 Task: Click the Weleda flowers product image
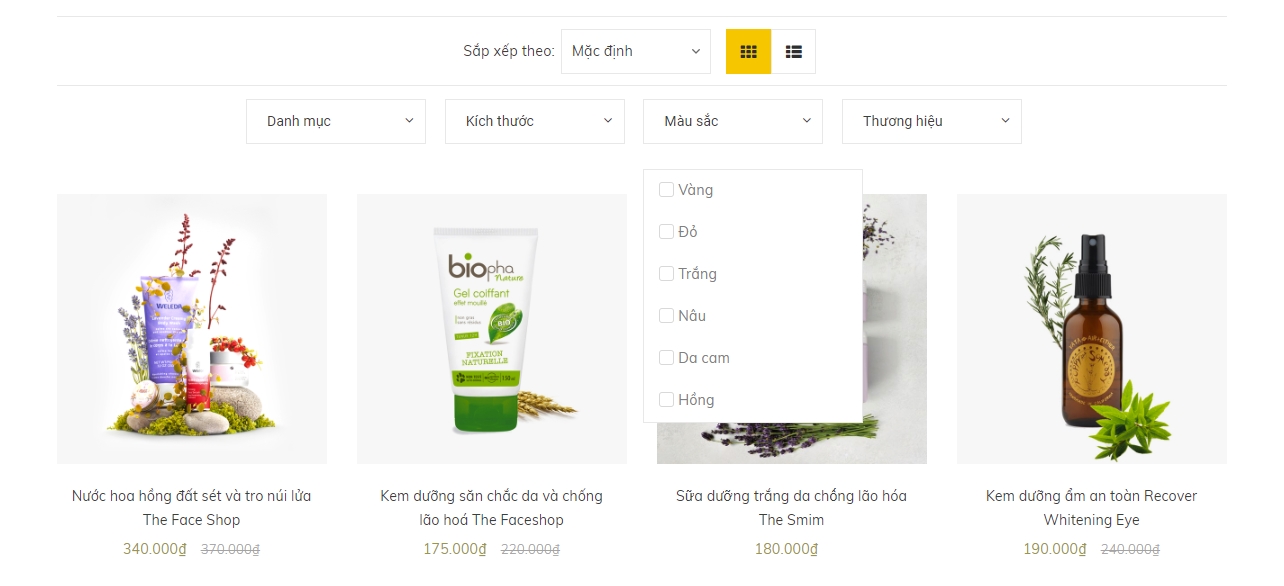[x=192, y=329]
